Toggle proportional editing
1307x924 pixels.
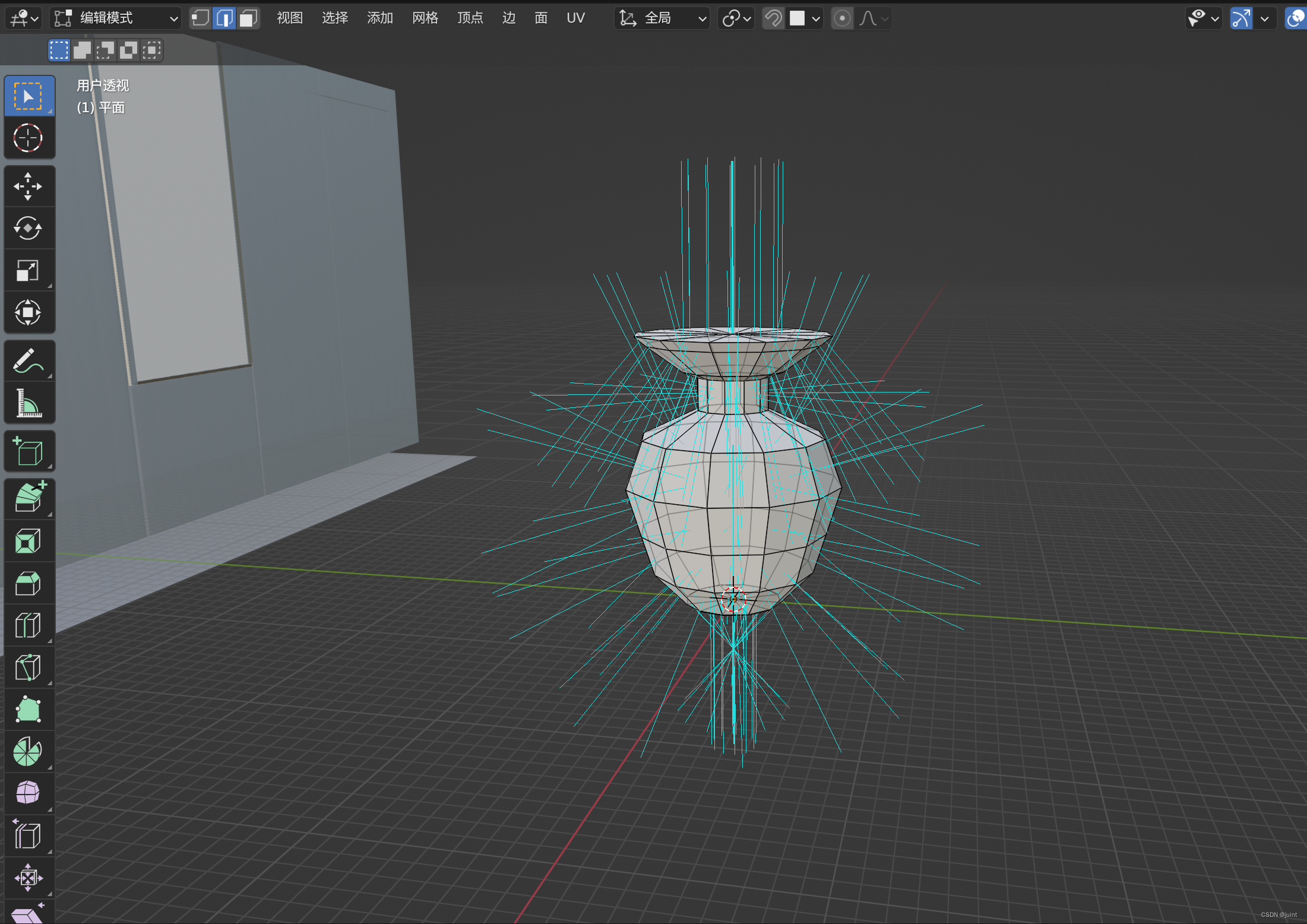(842, 18)
